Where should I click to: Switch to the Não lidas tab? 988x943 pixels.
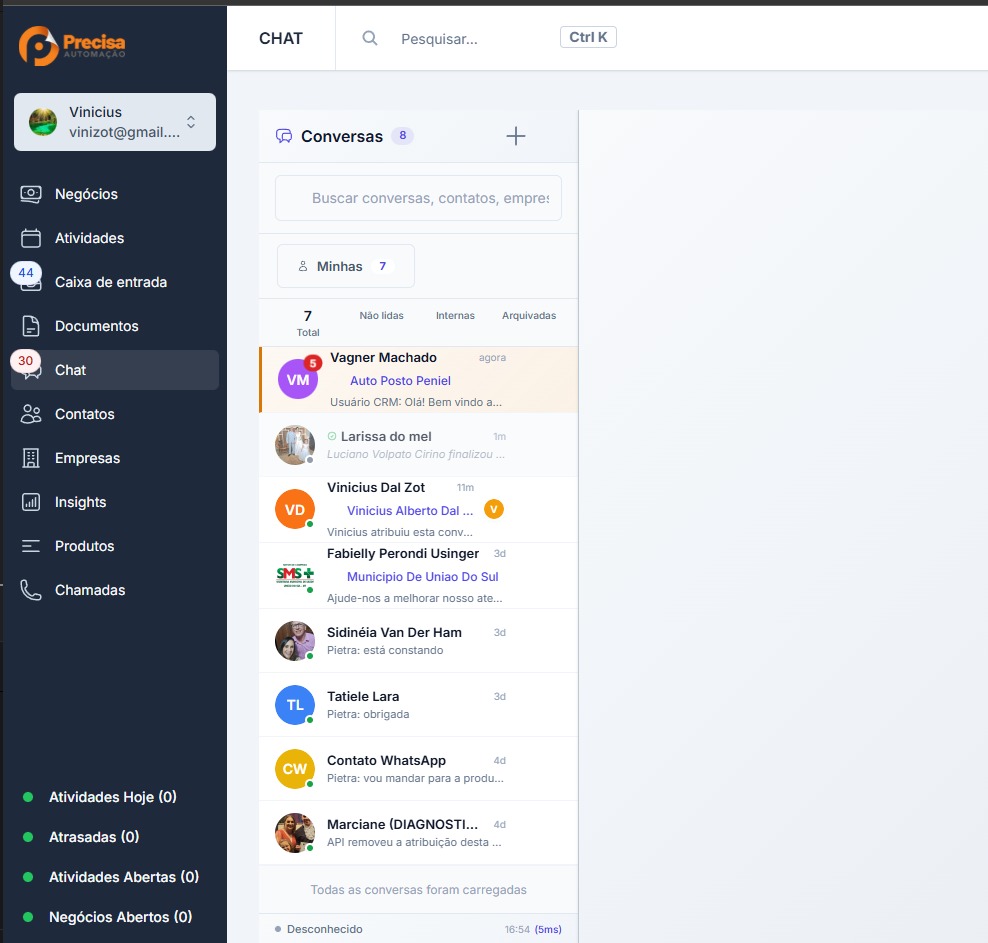[x=381, y=316]
